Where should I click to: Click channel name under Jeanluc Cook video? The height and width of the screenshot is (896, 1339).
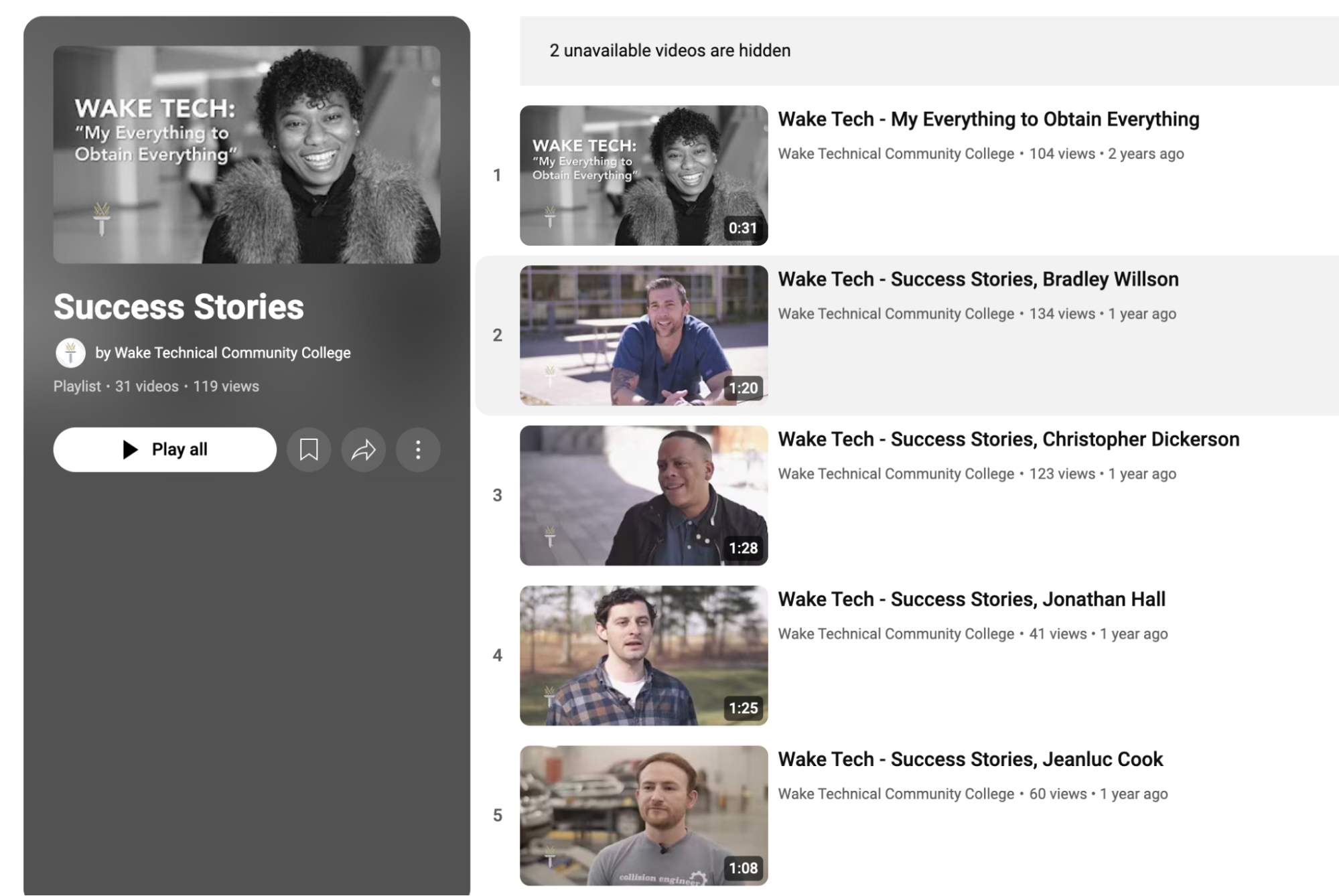(x=896, y=794)
